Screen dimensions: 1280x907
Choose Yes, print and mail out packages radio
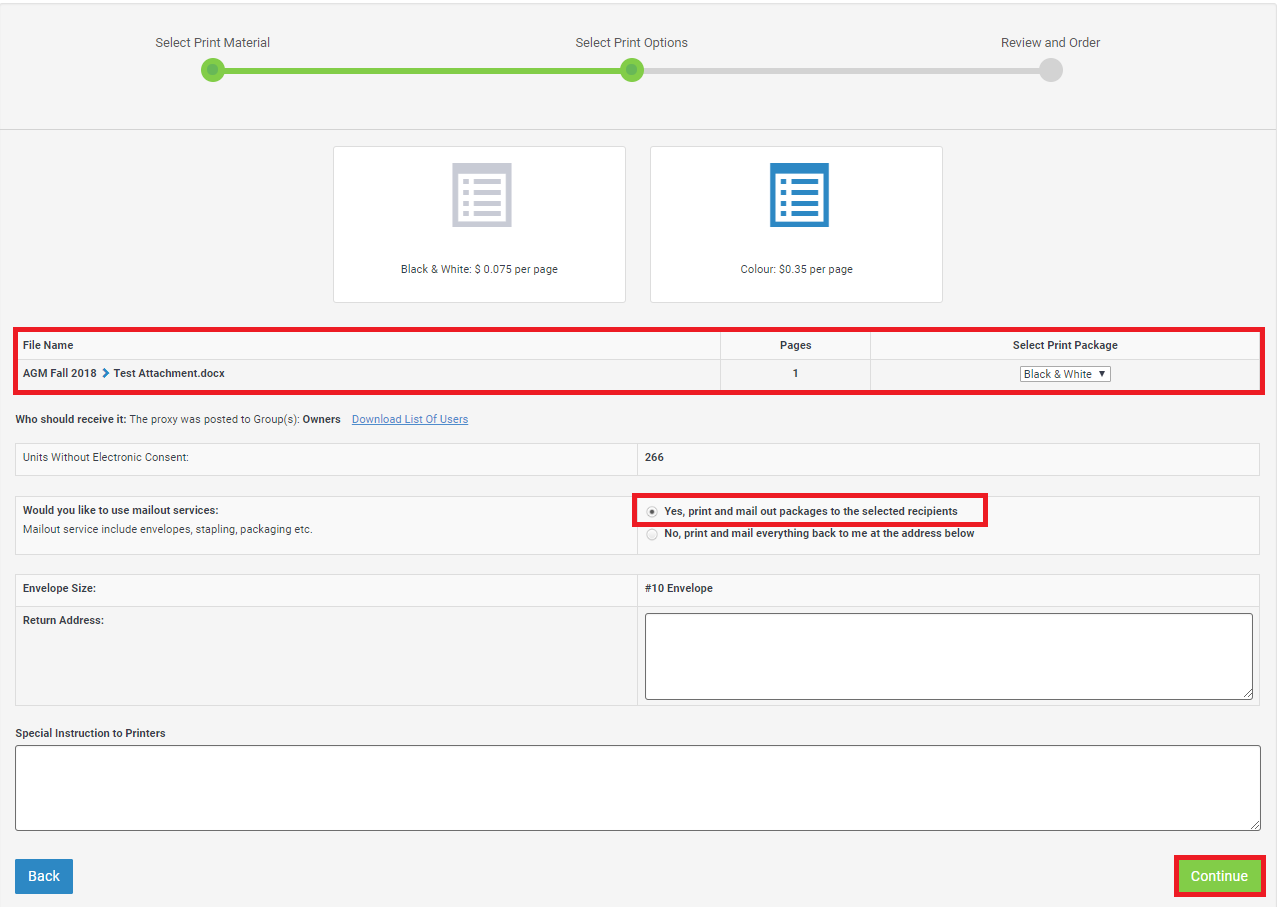click(652, 511)
